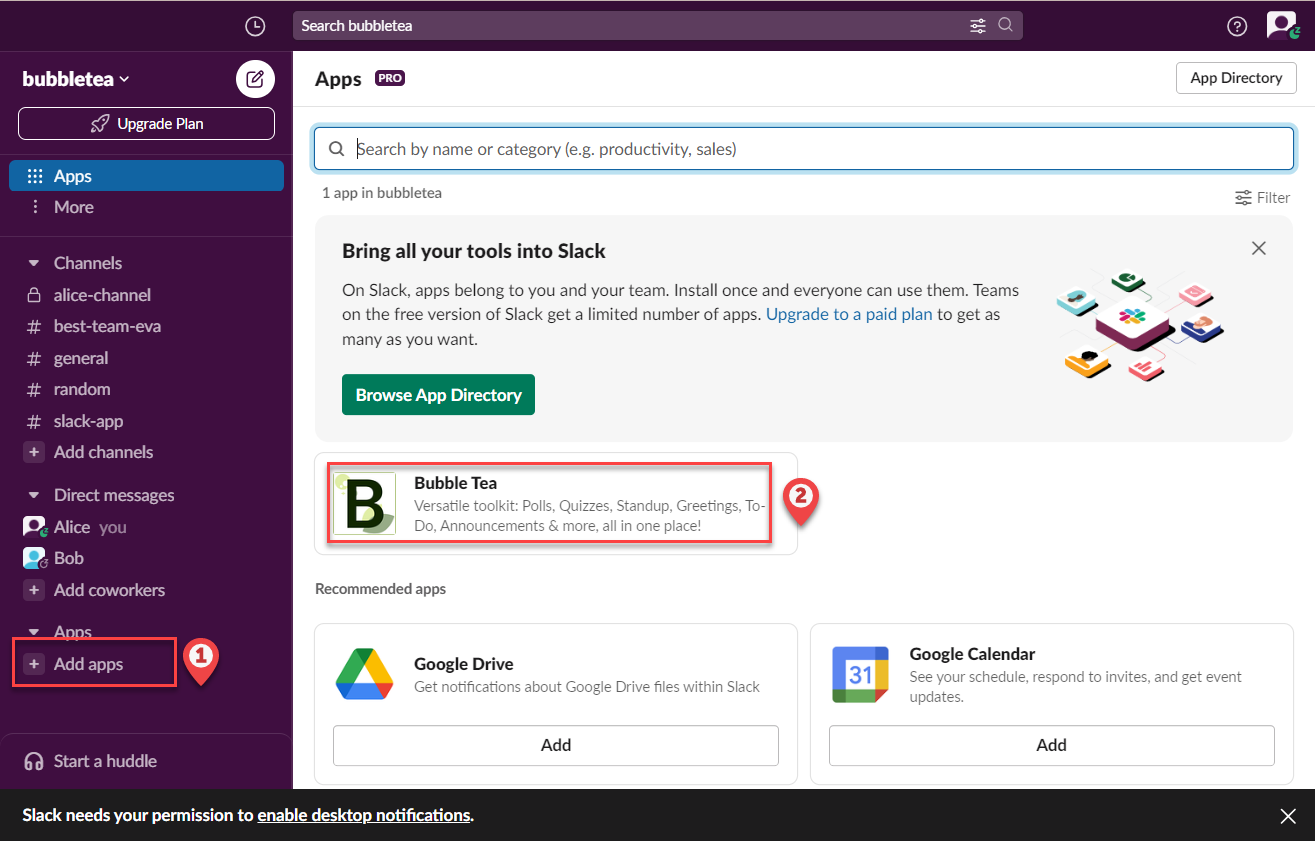Open the Filter options
This screenshot has width=1315, height=841.
pyautogui.click(x=1262, y=198)
